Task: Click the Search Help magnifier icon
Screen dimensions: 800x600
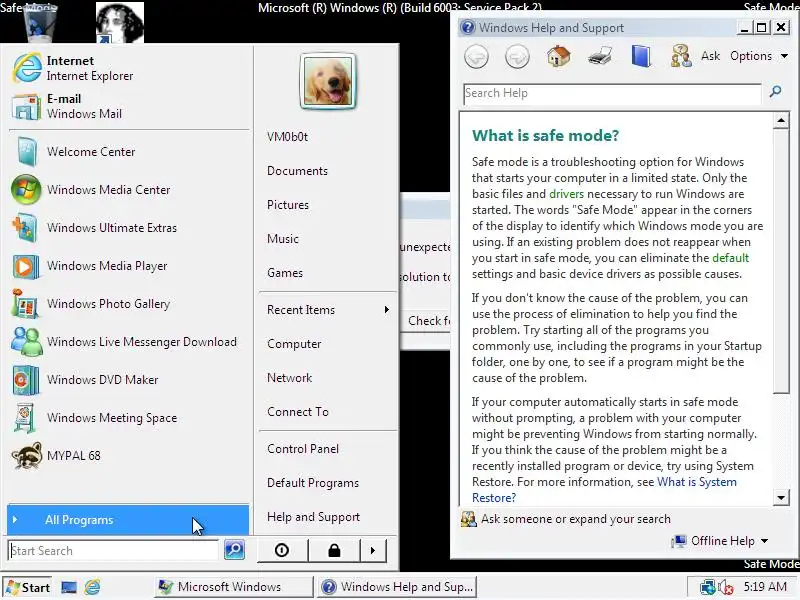Action: point(776,92)
